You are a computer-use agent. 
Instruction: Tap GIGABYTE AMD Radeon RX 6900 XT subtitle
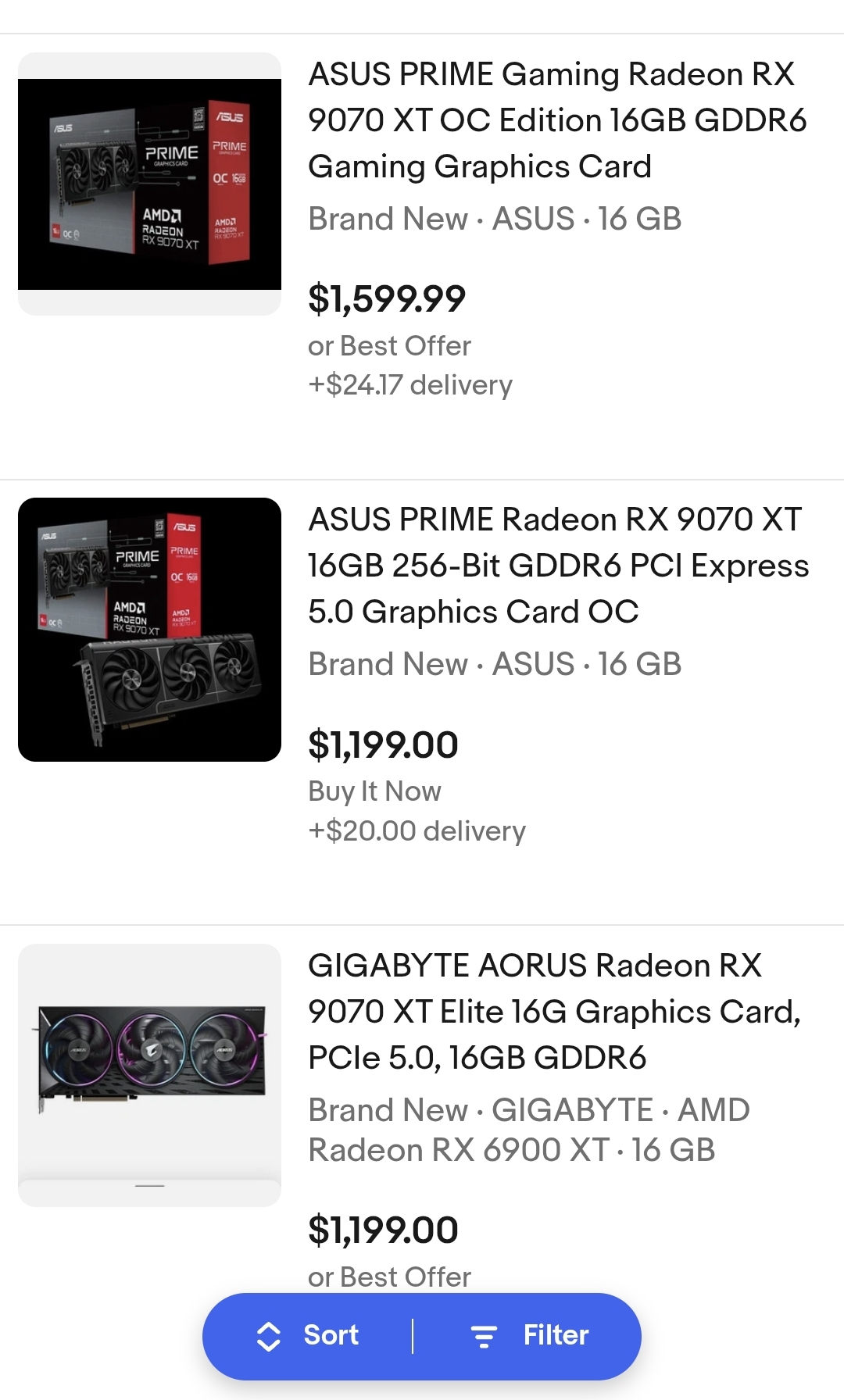tap(528, 1130)
